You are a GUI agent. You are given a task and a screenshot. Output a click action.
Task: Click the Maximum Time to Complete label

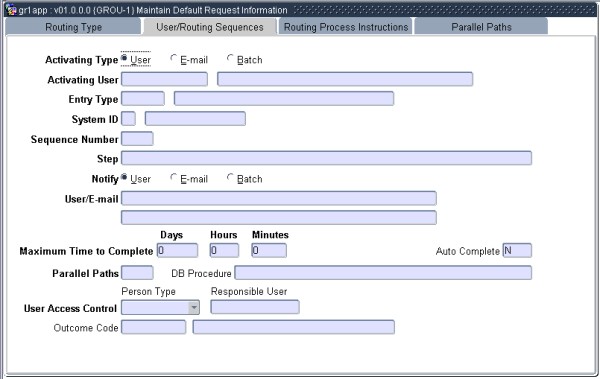click(x=86, y=251)
